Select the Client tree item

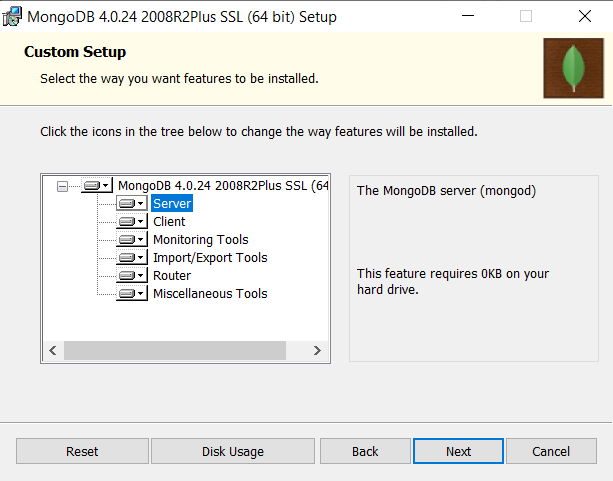(169, 222)
